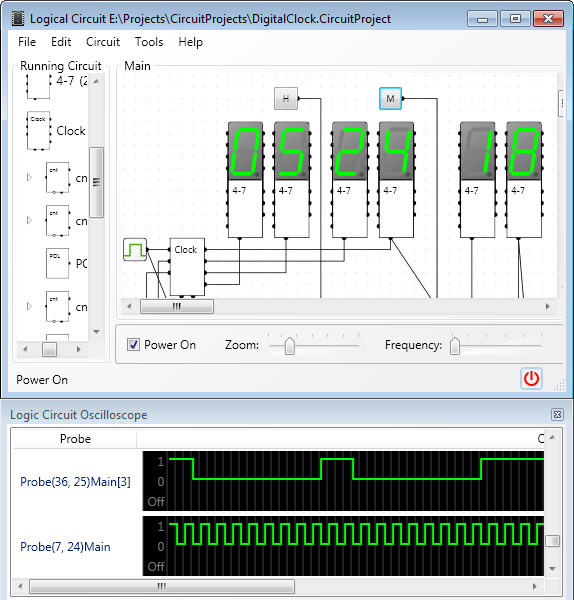
Task: Select the 4-7 decoder under digit 4
Action: coord(396,209)
